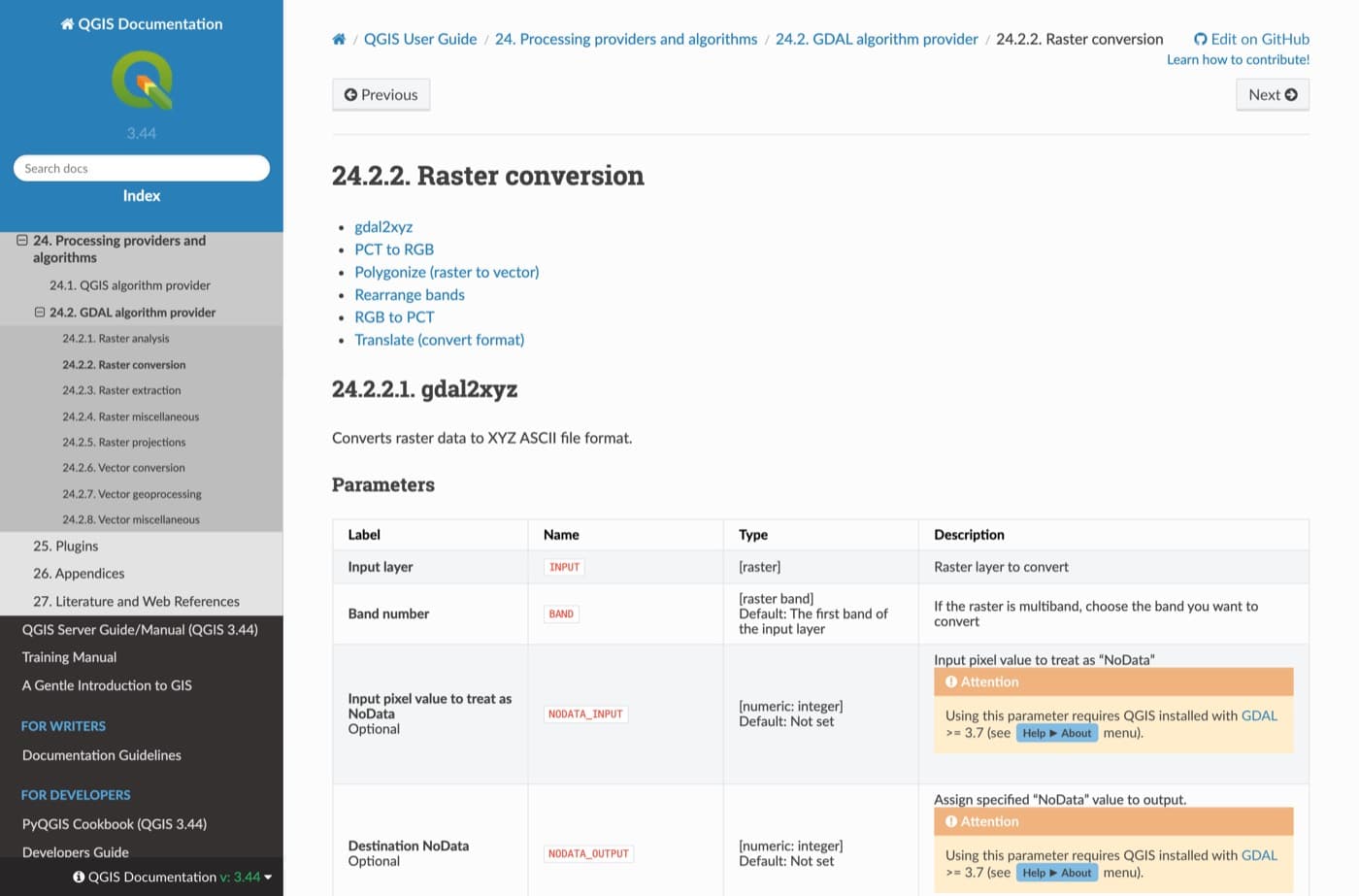Screen dimensions: 1359x896
Task: Open the Index link
Action: (142, 196)
